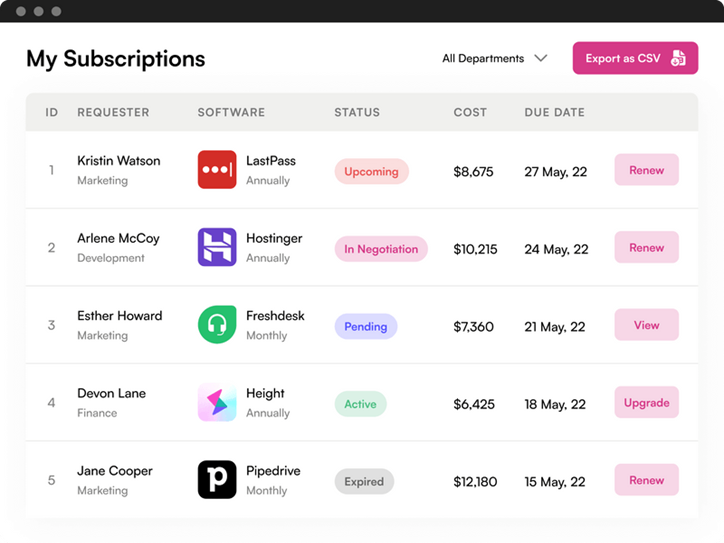724x543 pixels.
Task: Click the CSV file icon in Export button
Action: pyautogui.click(x=678, y=58)
